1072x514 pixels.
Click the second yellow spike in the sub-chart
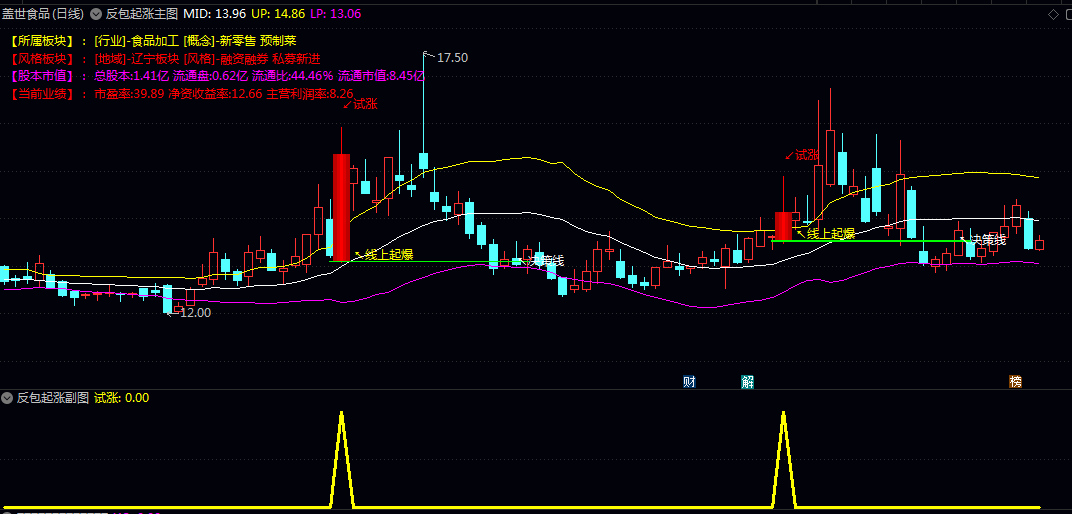[x=783, y=459]
